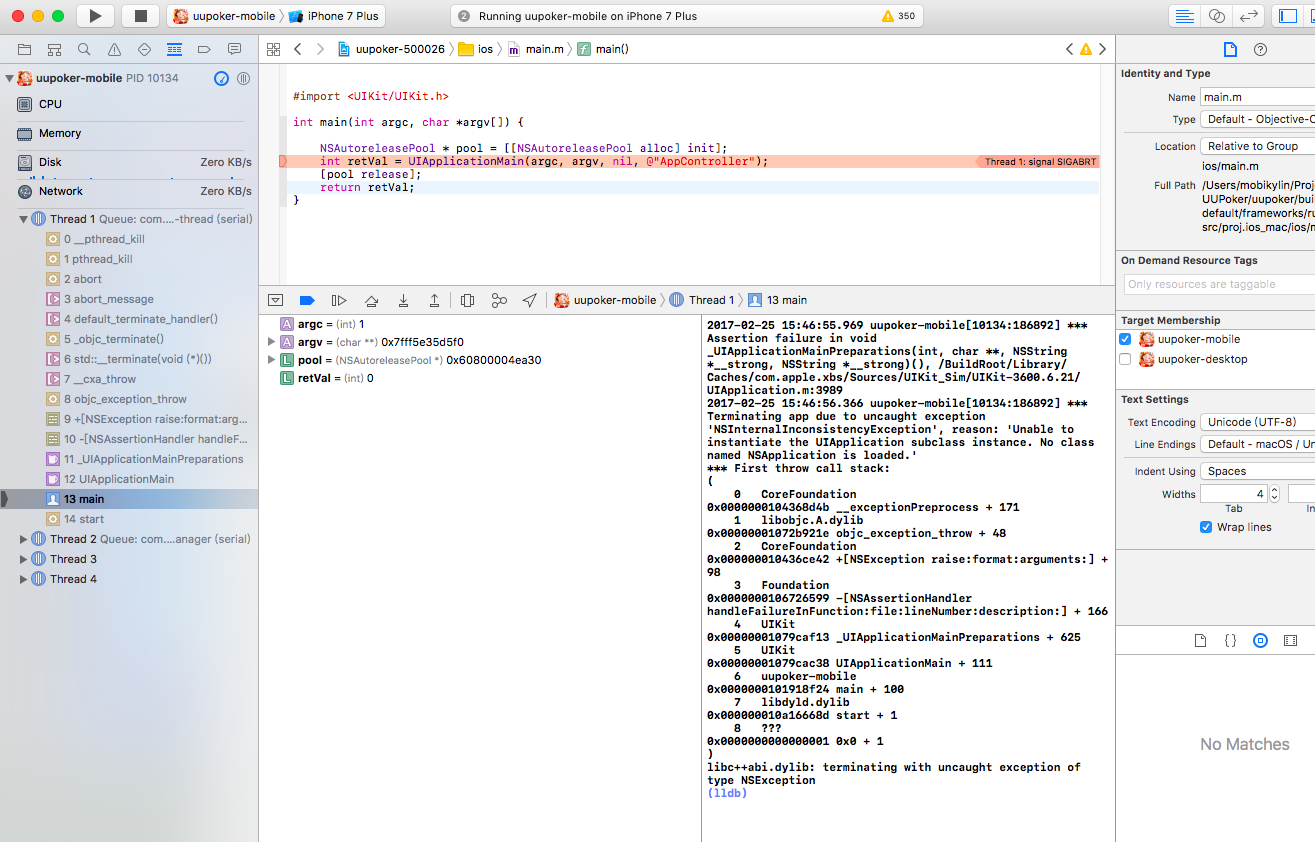This screenshot has width=1315, height=842.
Task: Show the File inspector tab
Action: click(1230, 49)
